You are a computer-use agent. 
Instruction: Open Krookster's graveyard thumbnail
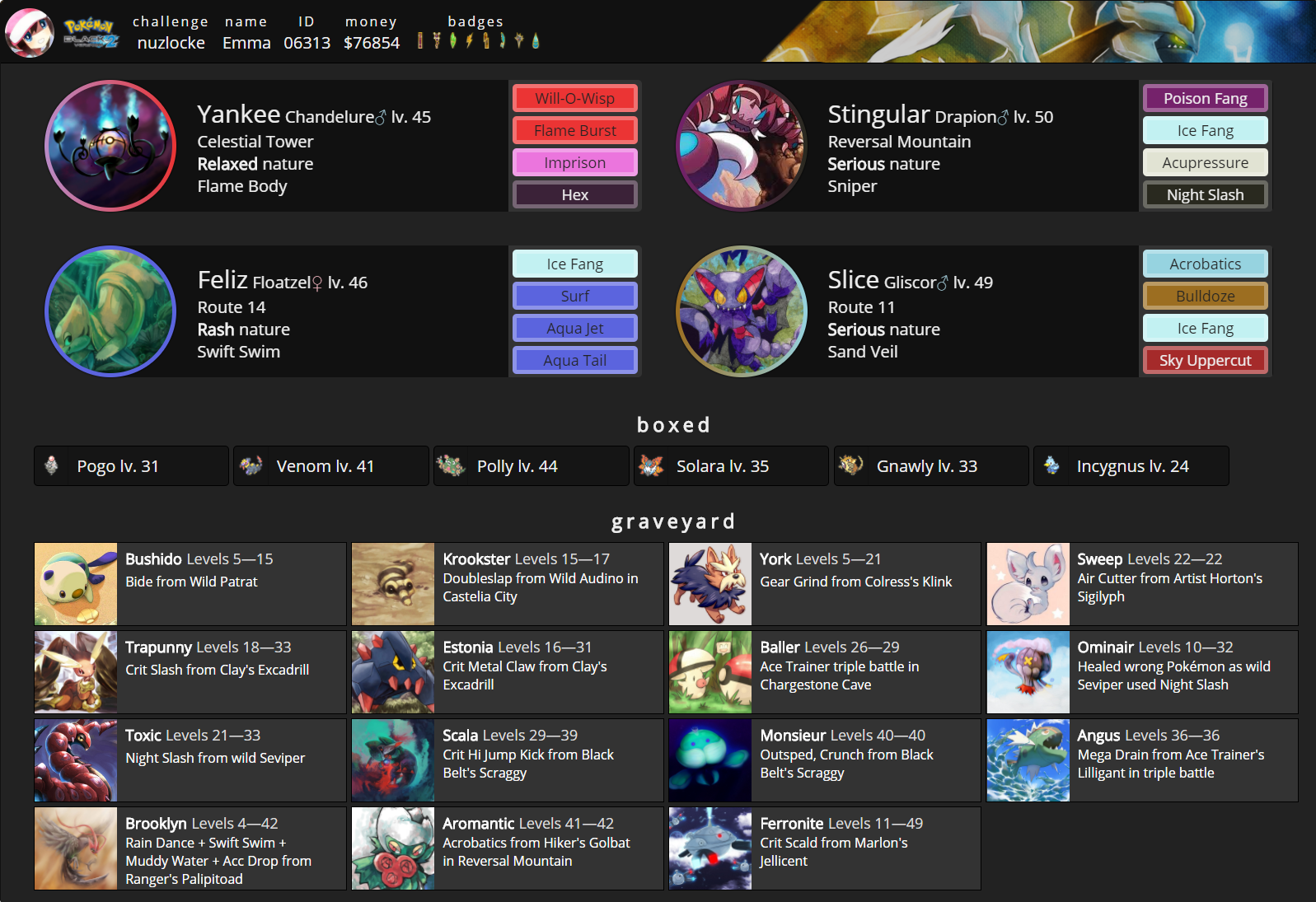pos(393,584)
